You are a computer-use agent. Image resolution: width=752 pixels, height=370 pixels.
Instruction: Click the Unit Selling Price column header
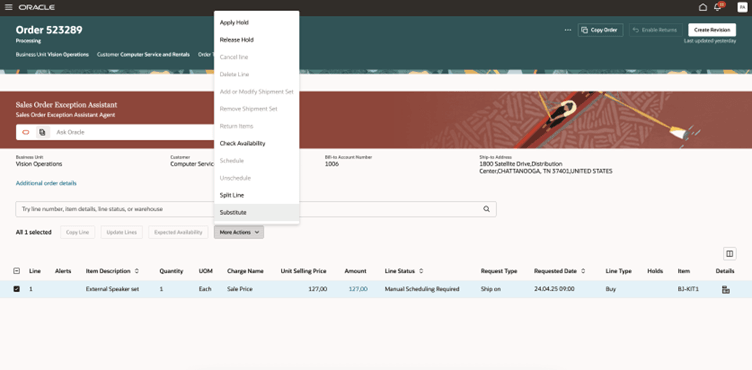coord(304,271)
